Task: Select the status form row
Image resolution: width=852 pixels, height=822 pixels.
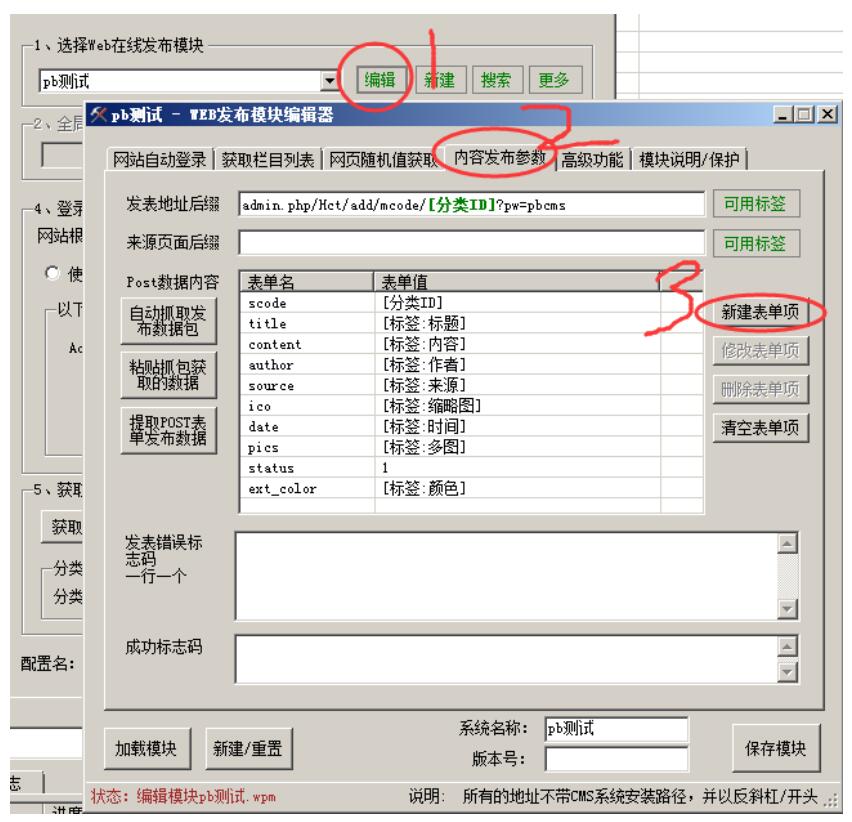Action: point(471,468)
